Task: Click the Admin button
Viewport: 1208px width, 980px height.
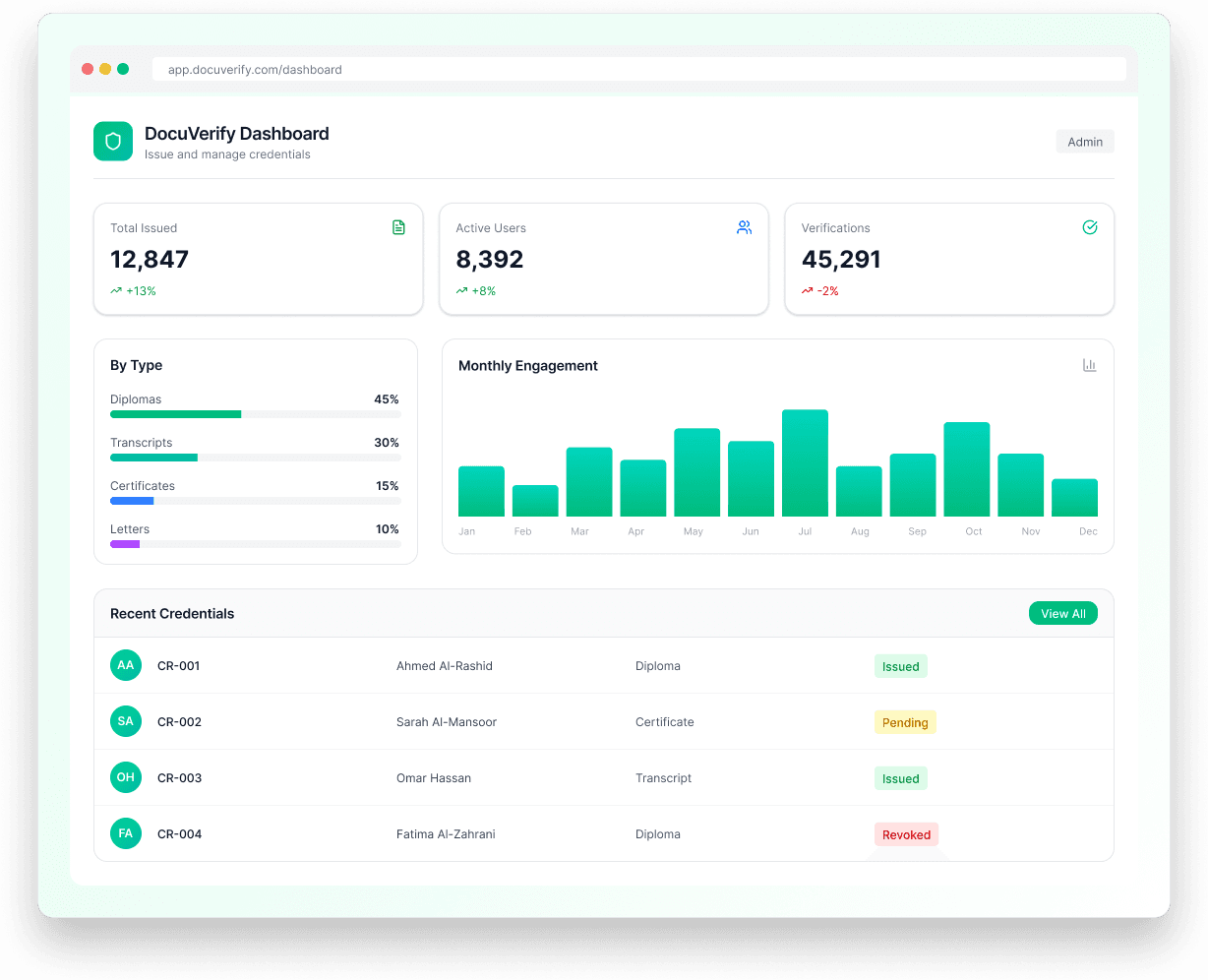Action: point(1085,142)
